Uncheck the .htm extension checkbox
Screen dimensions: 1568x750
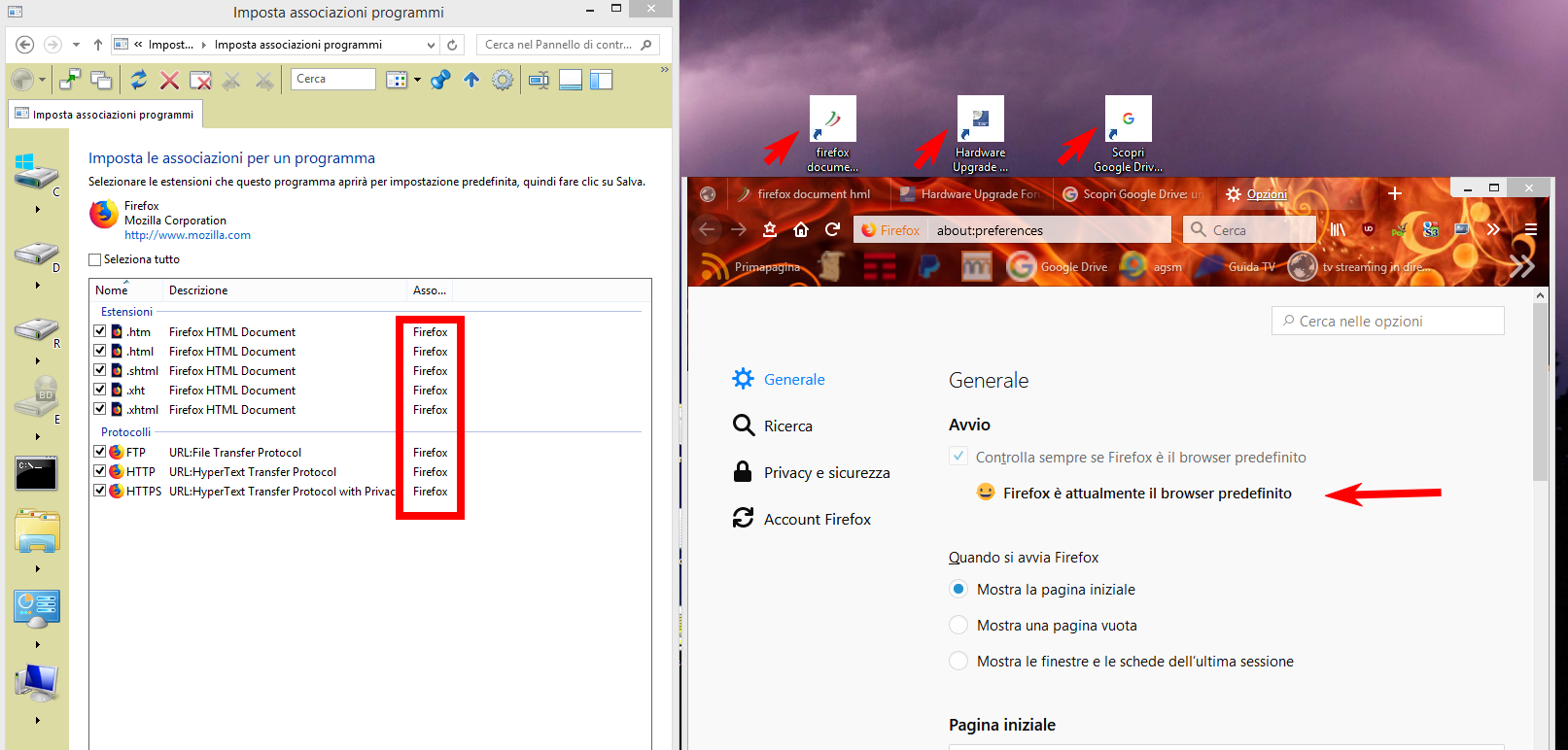pos(99,331)
